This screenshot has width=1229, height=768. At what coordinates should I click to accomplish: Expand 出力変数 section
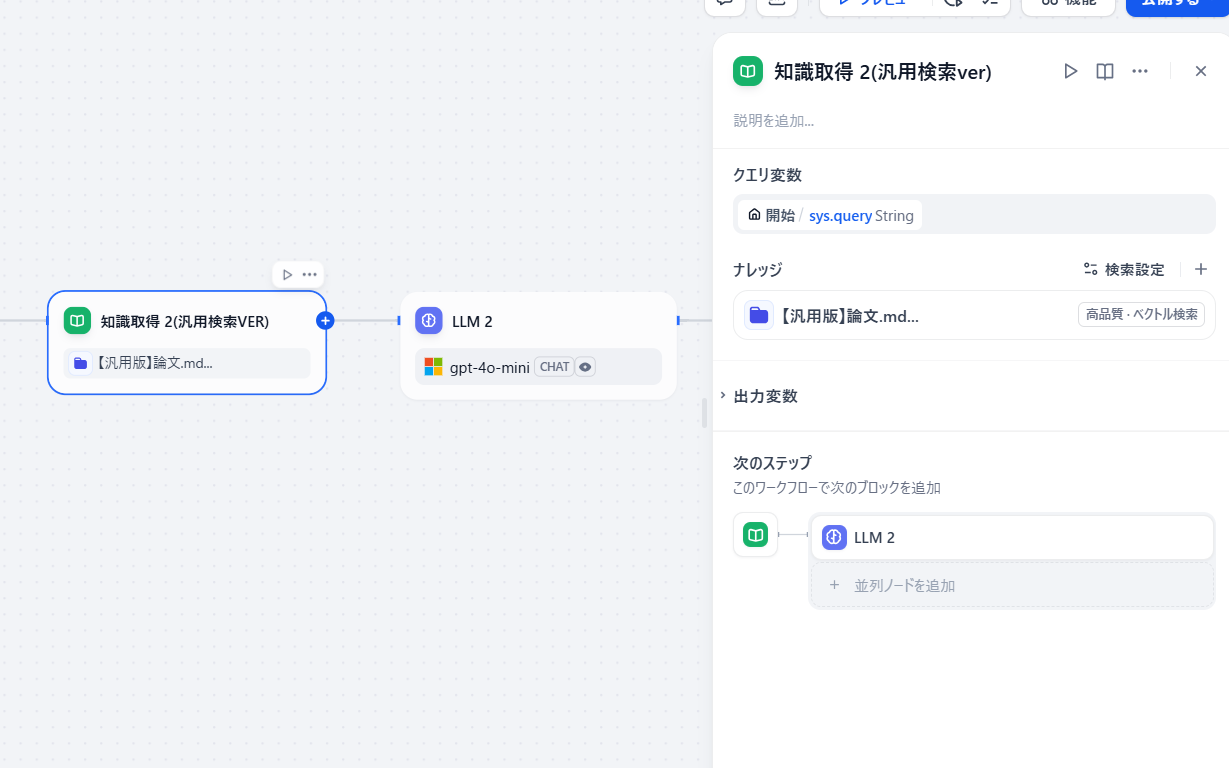click(x=766, y=396)
